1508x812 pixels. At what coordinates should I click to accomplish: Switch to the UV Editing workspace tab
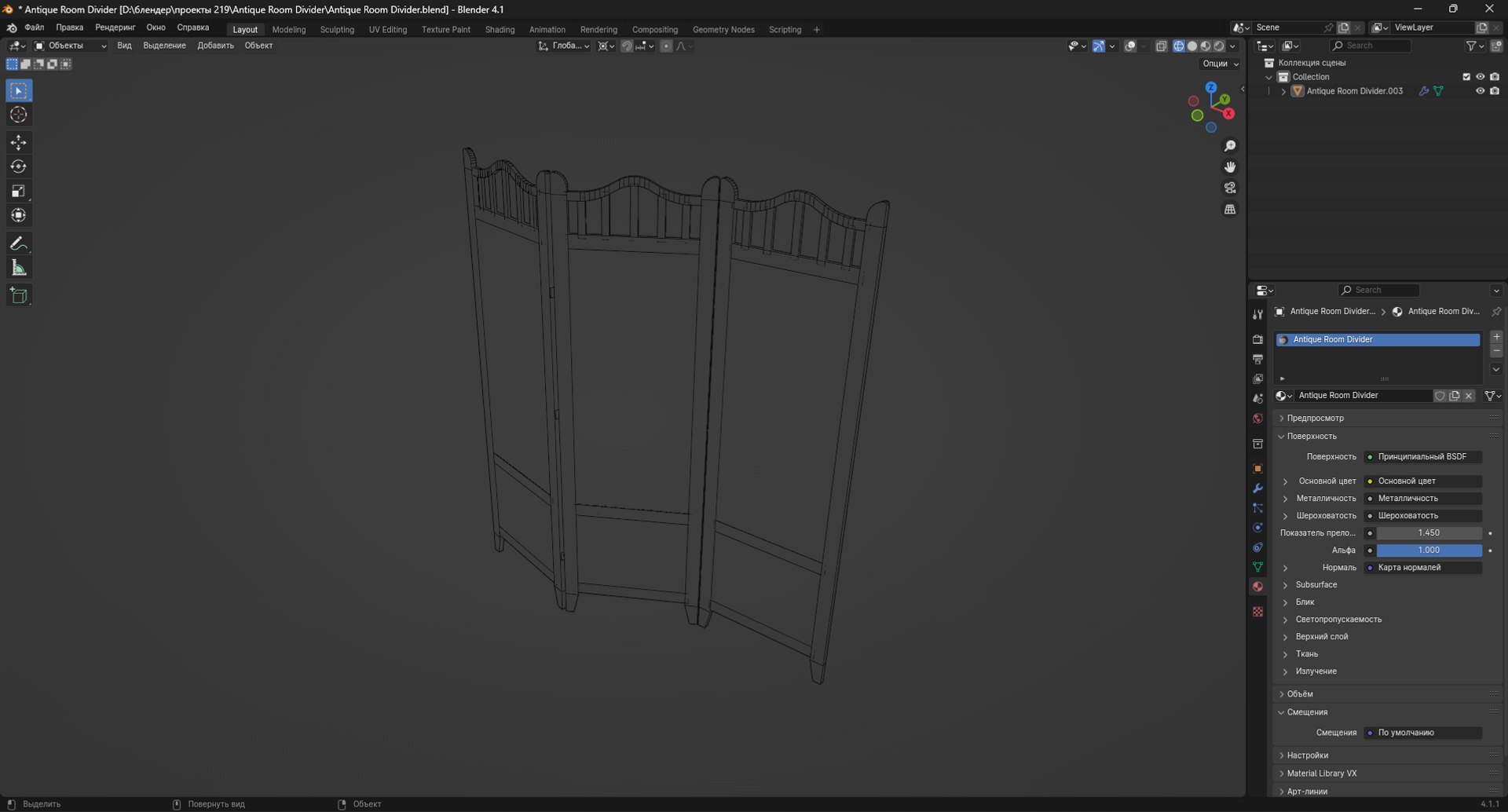[x=388, y=30]
